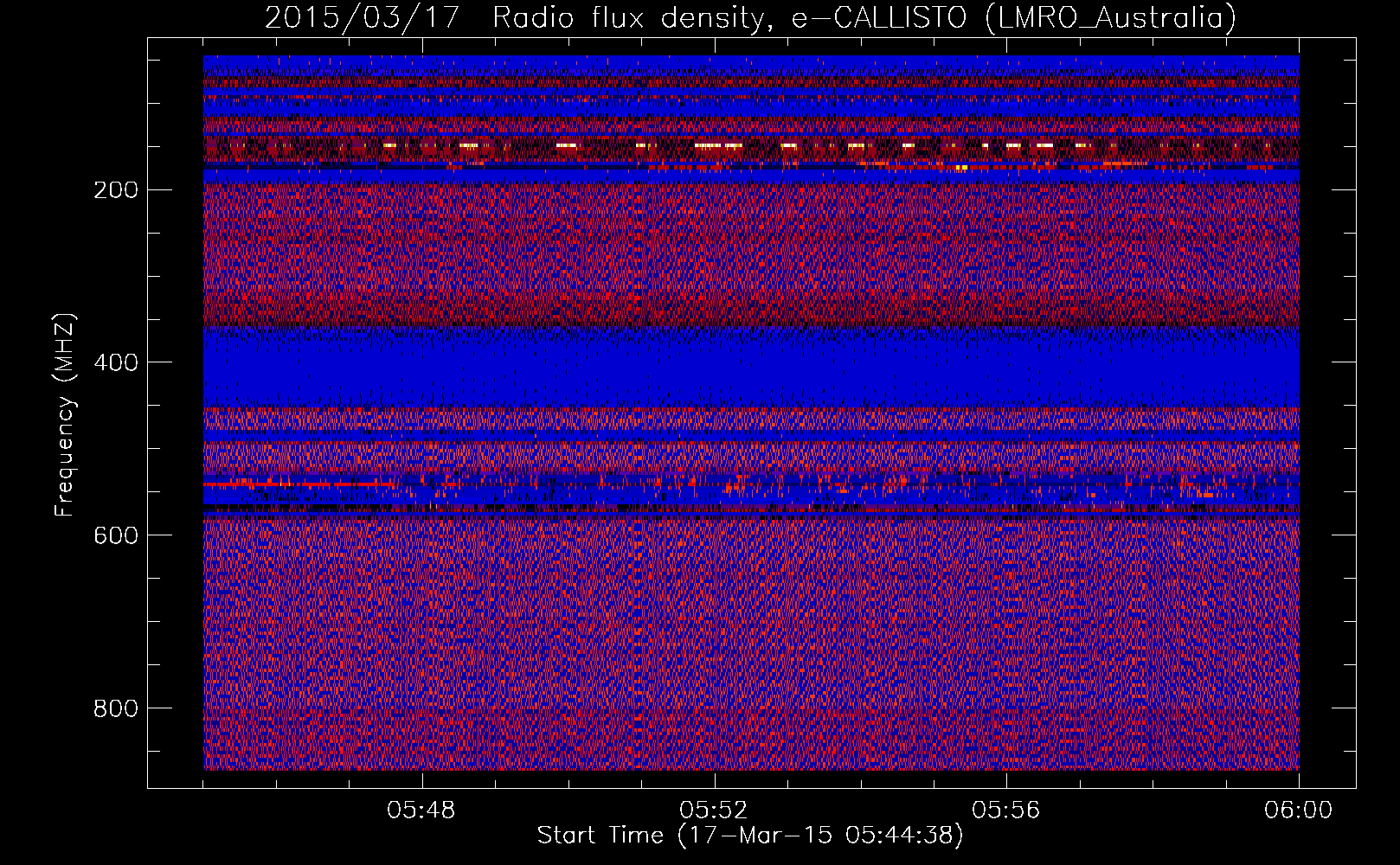
Task: Select the 'e-CALLISTO (LMRO_Australia)' title text
Action: pos(1014,18)
